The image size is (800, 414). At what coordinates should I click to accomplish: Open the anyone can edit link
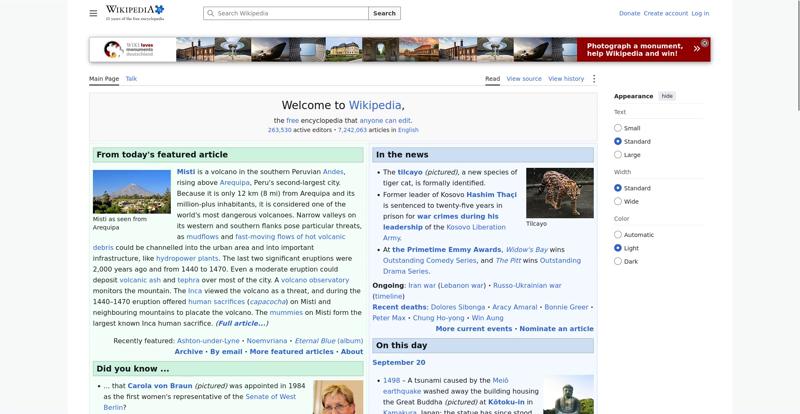point(385,120)
